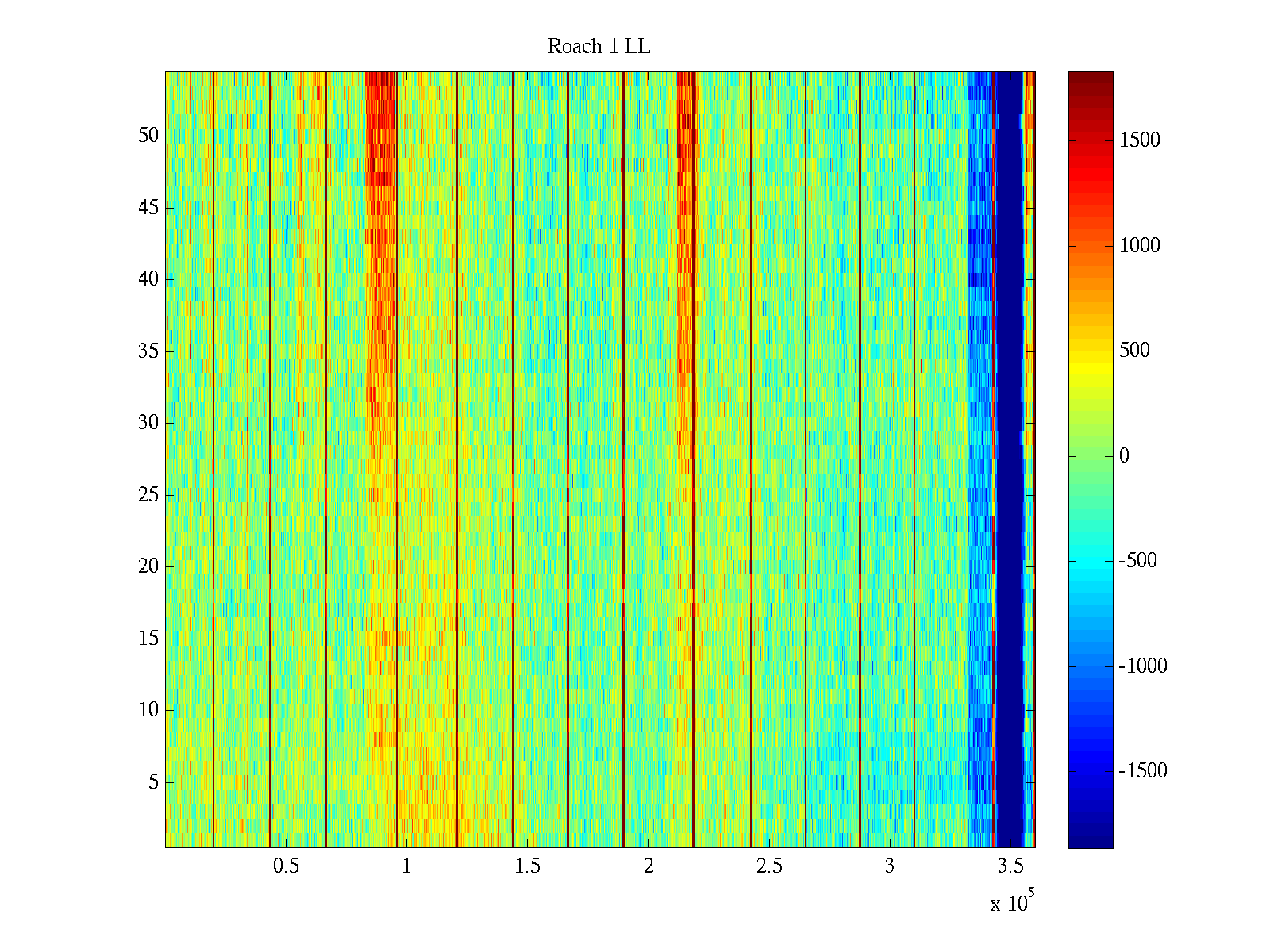Select the x-axis tick label 1.5

coord(527,866)
